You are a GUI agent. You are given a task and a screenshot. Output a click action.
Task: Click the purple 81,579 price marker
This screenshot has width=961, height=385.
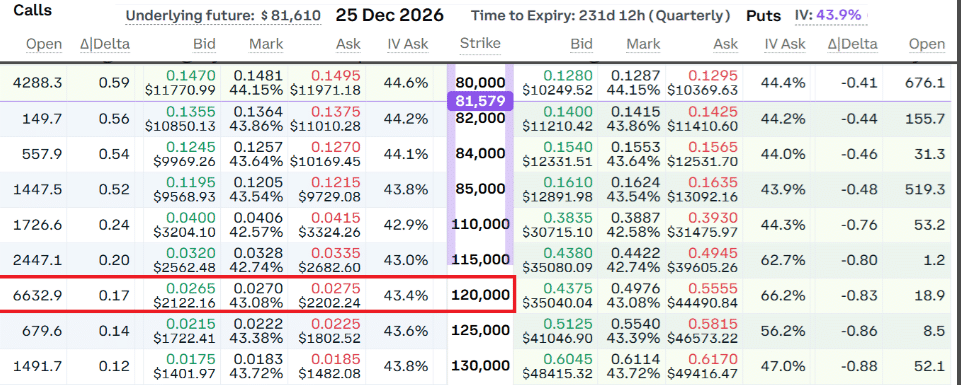(x=479, y=101)
